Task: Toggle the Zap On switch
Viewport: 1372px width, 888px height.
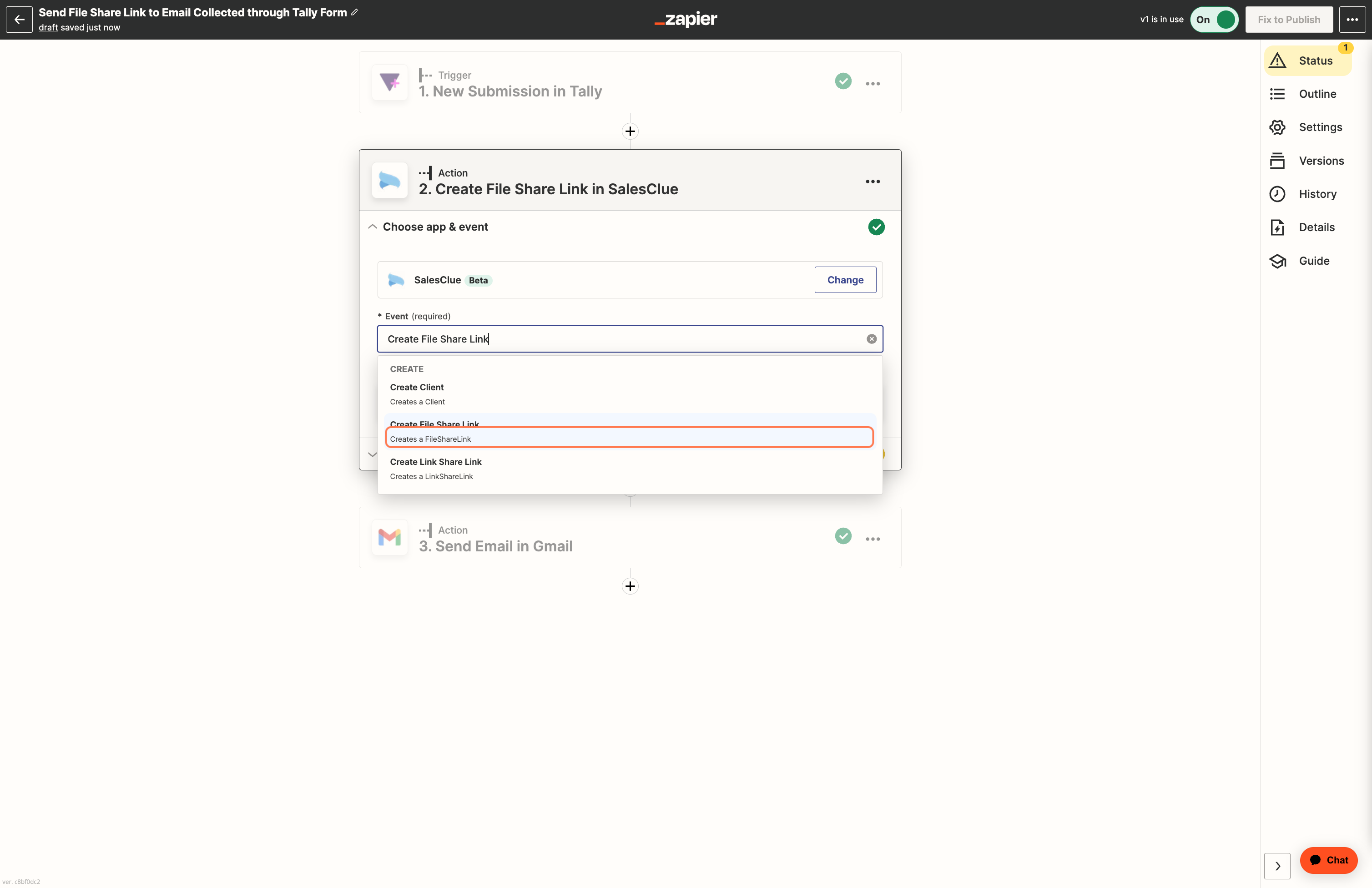Action: [1214, 20]
